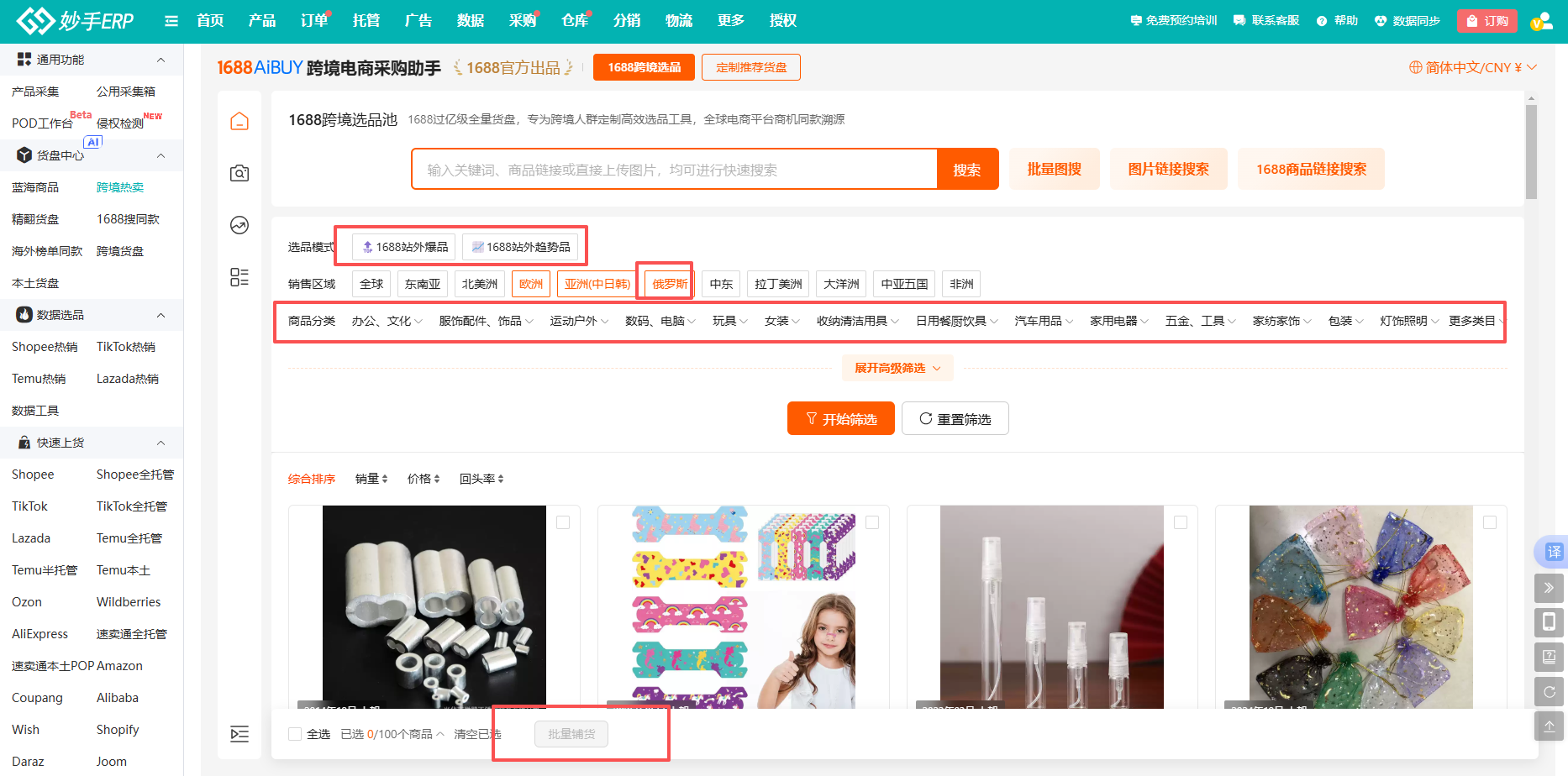The width and height of the screenshot is (1568, 776).
Task: Click the keyword search input field
Action: tap(674, 170)
